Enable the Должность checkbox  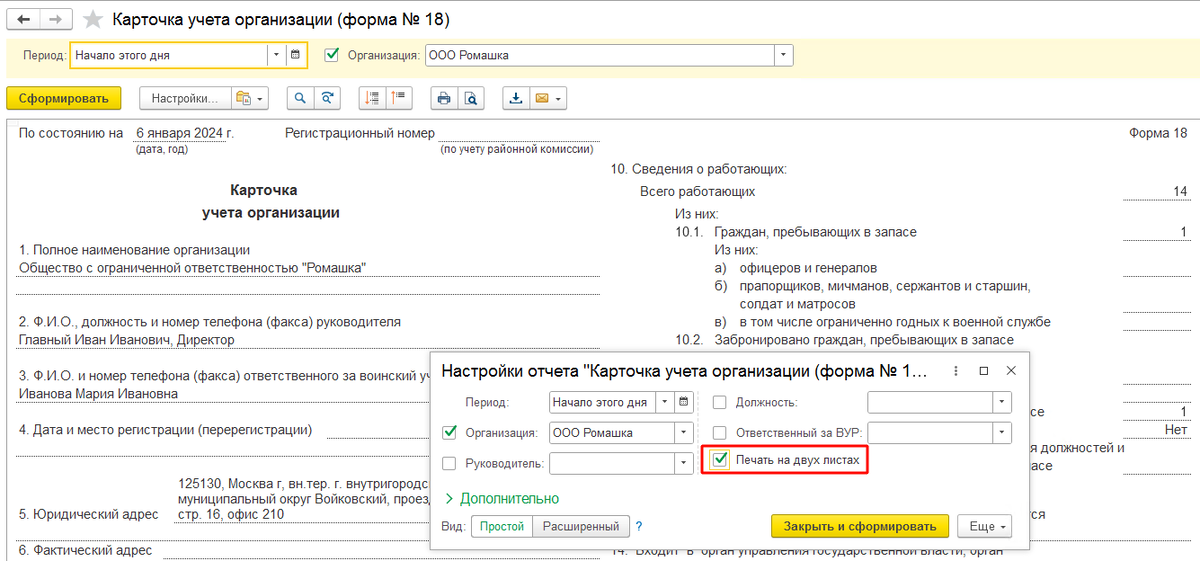pos(719,402)
